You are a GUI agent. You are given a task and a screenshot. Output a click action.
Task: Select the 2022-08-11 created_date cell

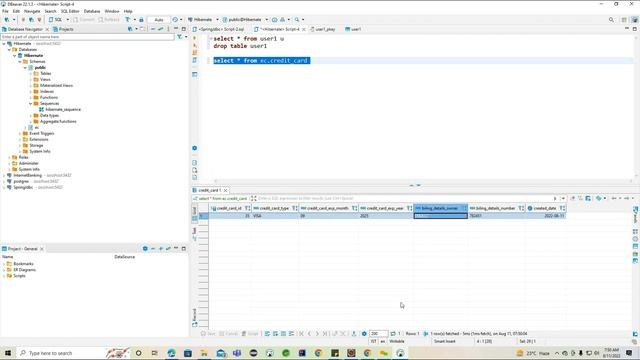546,216
